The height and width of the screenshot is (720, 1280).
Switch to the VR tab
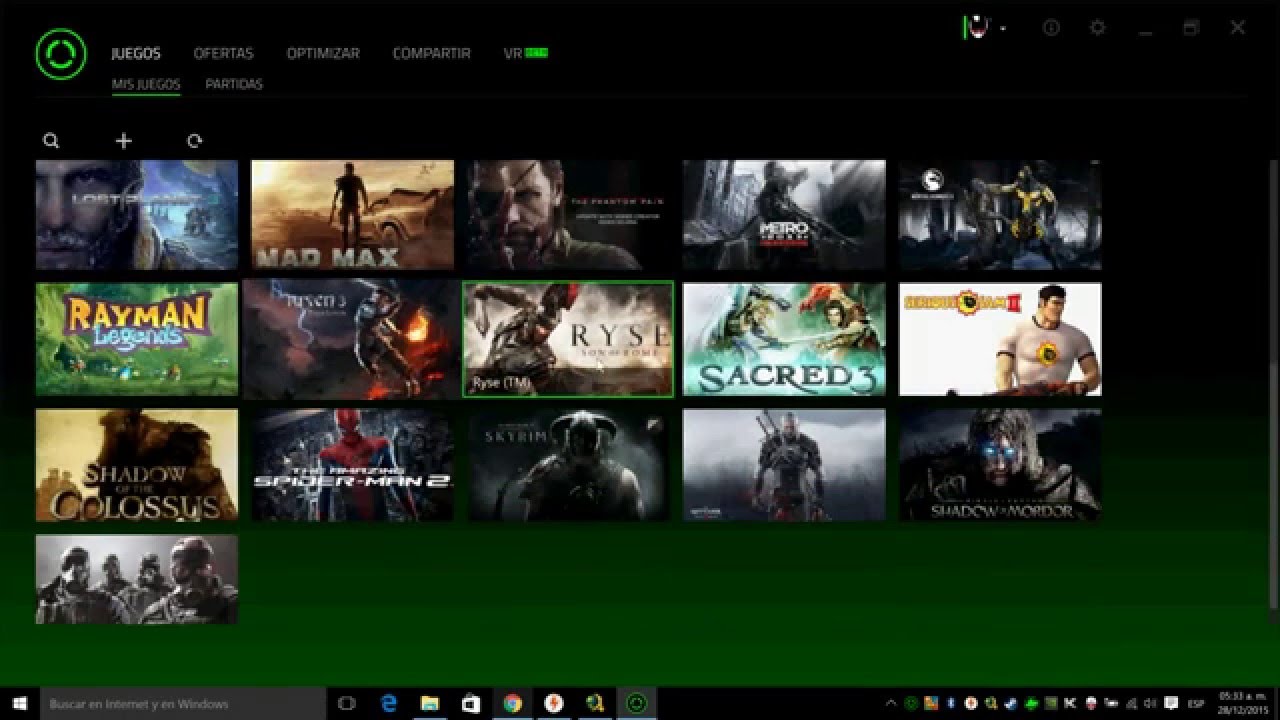coord(525,53)
